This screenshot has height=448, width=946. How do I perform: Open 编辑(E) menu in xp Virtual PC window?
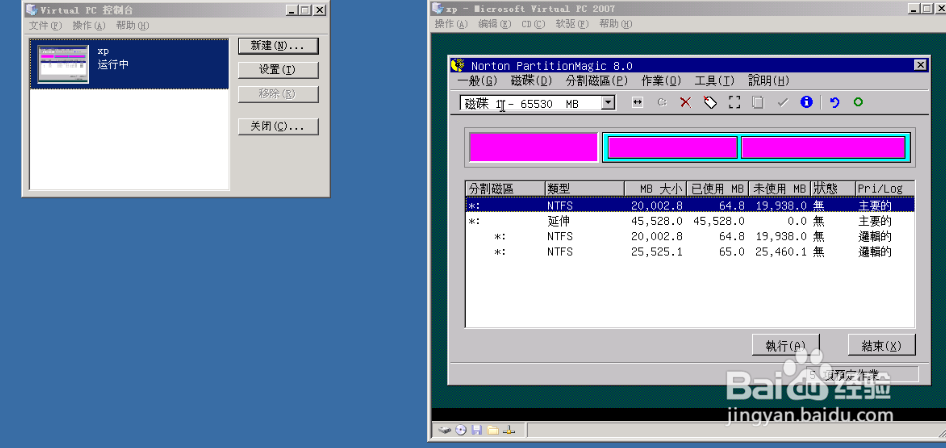click(495, 24)
